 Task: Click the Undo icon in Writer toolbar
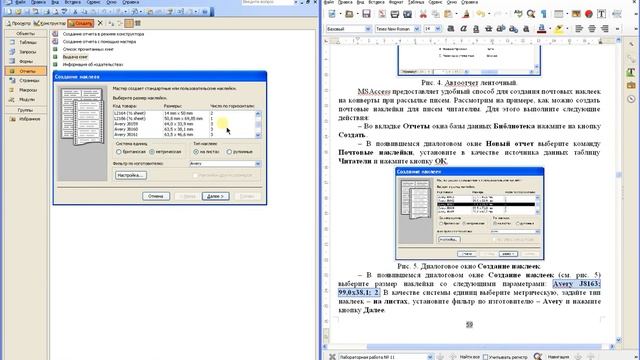pos(480,14)
